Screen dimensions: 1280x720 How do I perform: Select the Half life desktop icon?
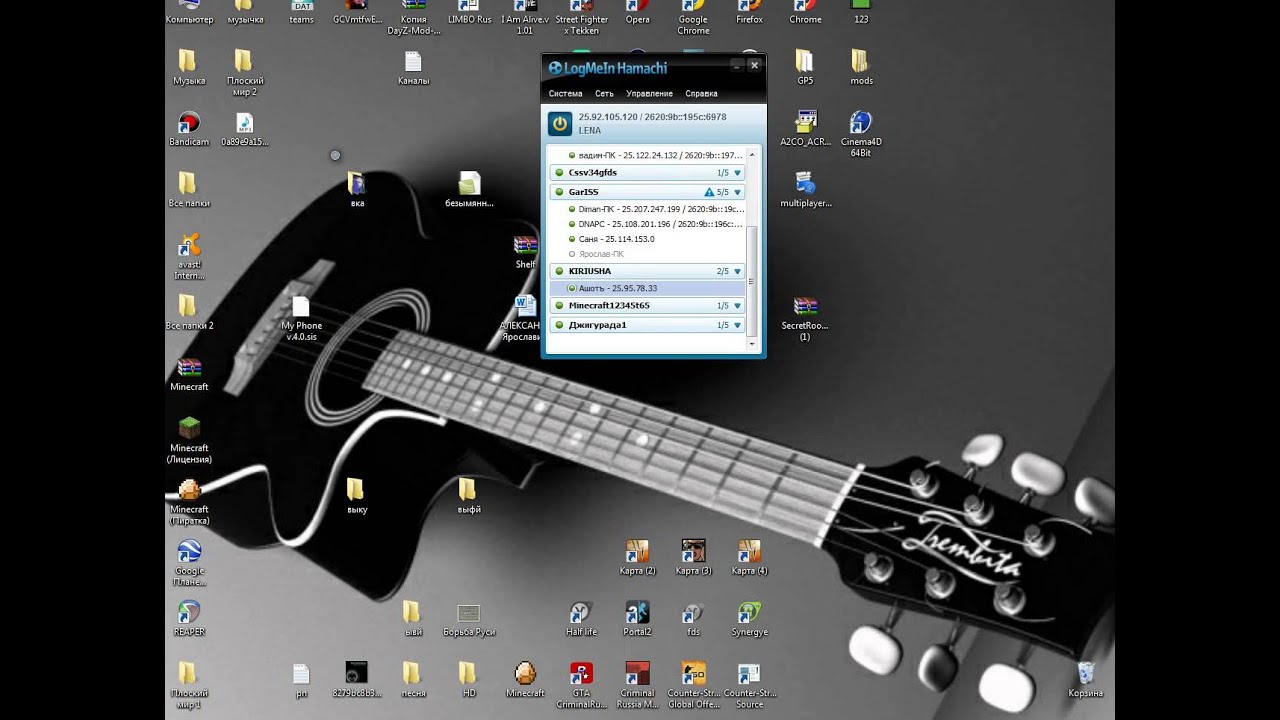coord(581,618)
